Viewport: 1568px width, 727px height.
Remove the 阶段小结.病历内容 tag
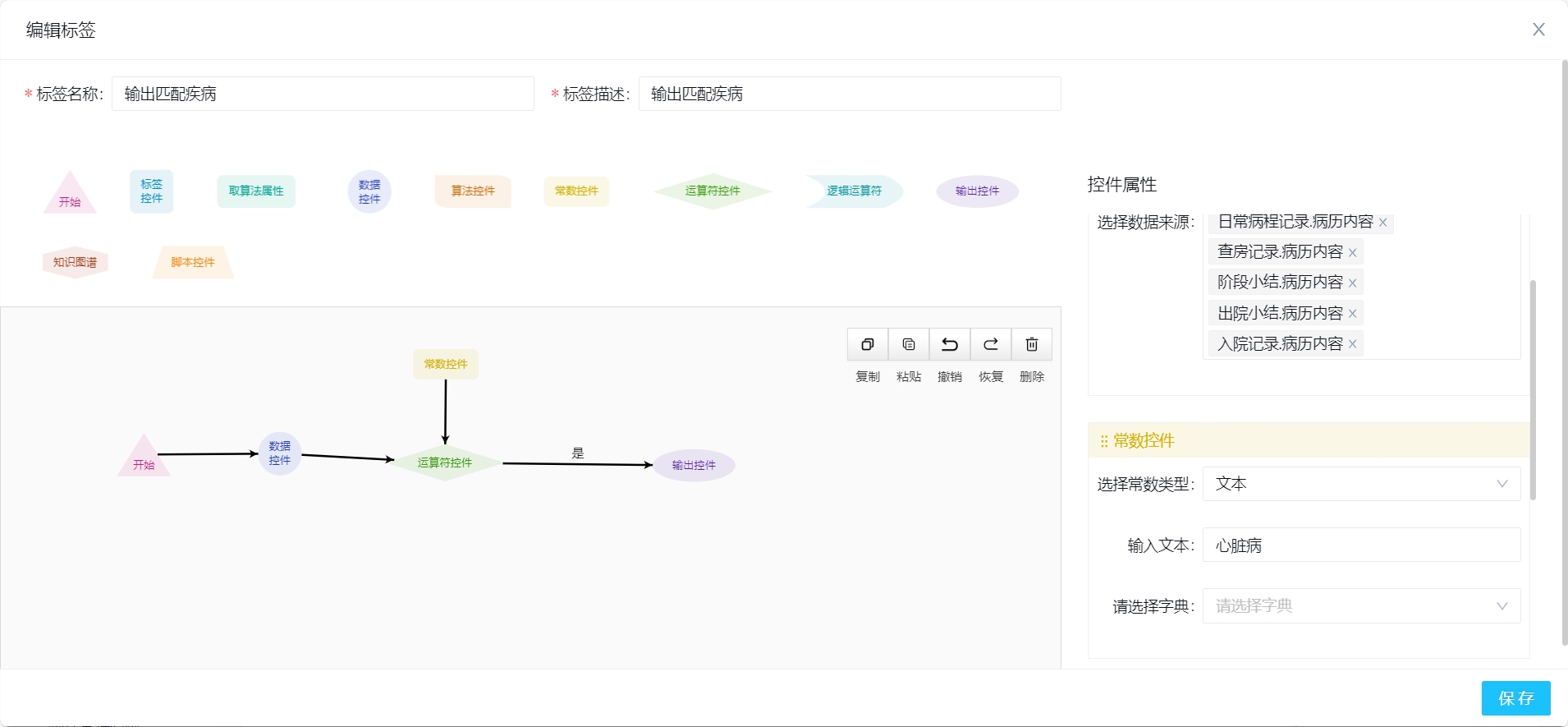click(1352, 283)
